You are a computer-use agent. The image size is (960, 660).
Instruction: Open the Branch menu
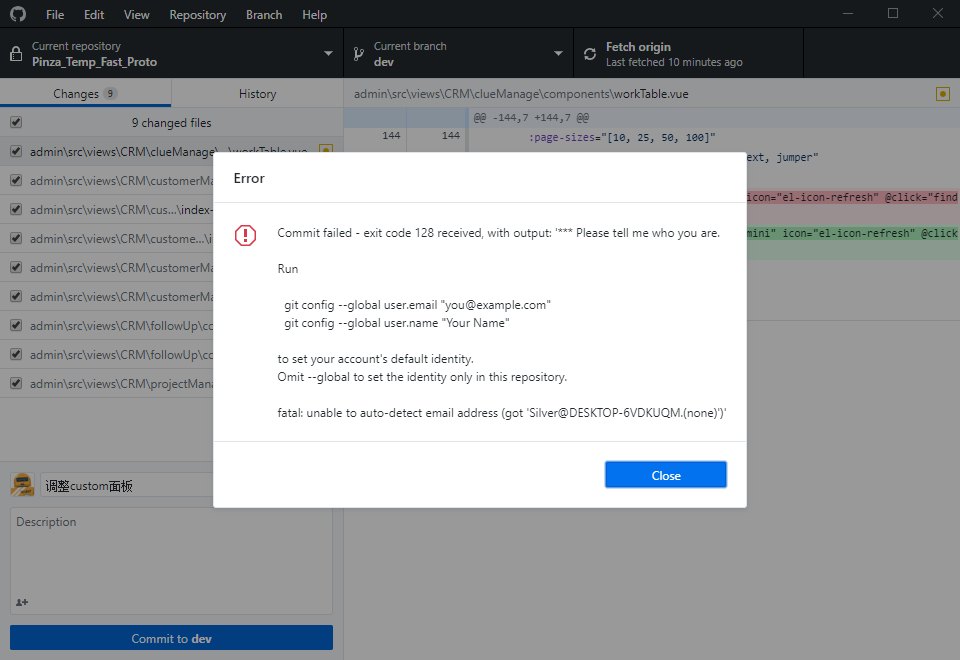[x=263, y=14]
